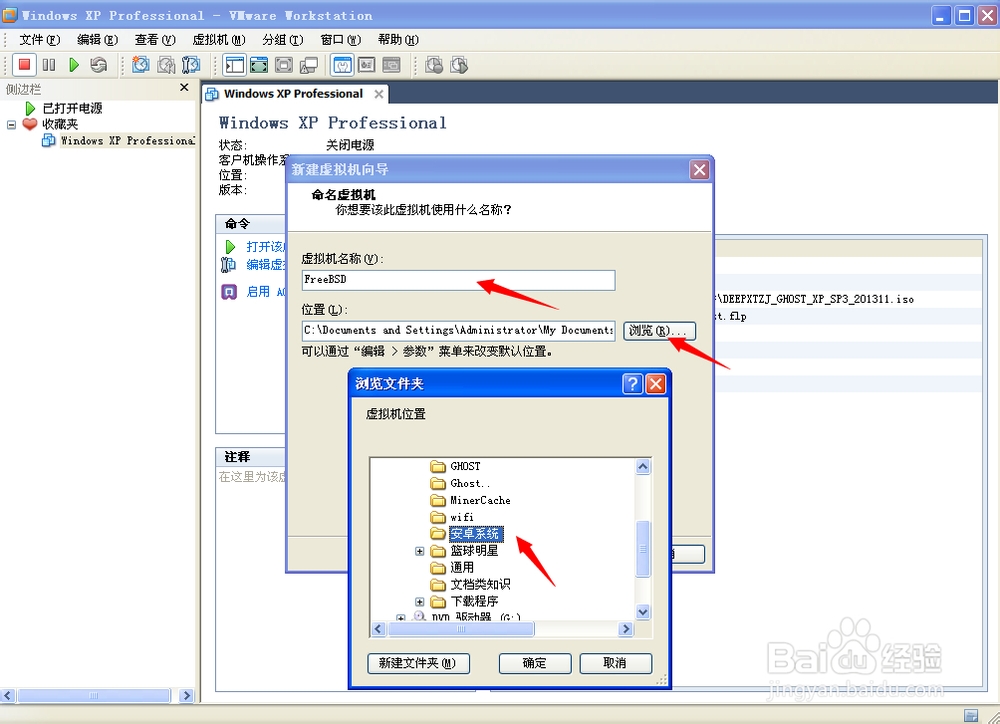Click the folder tree scroll up arrow

click(x=643, y=466)
